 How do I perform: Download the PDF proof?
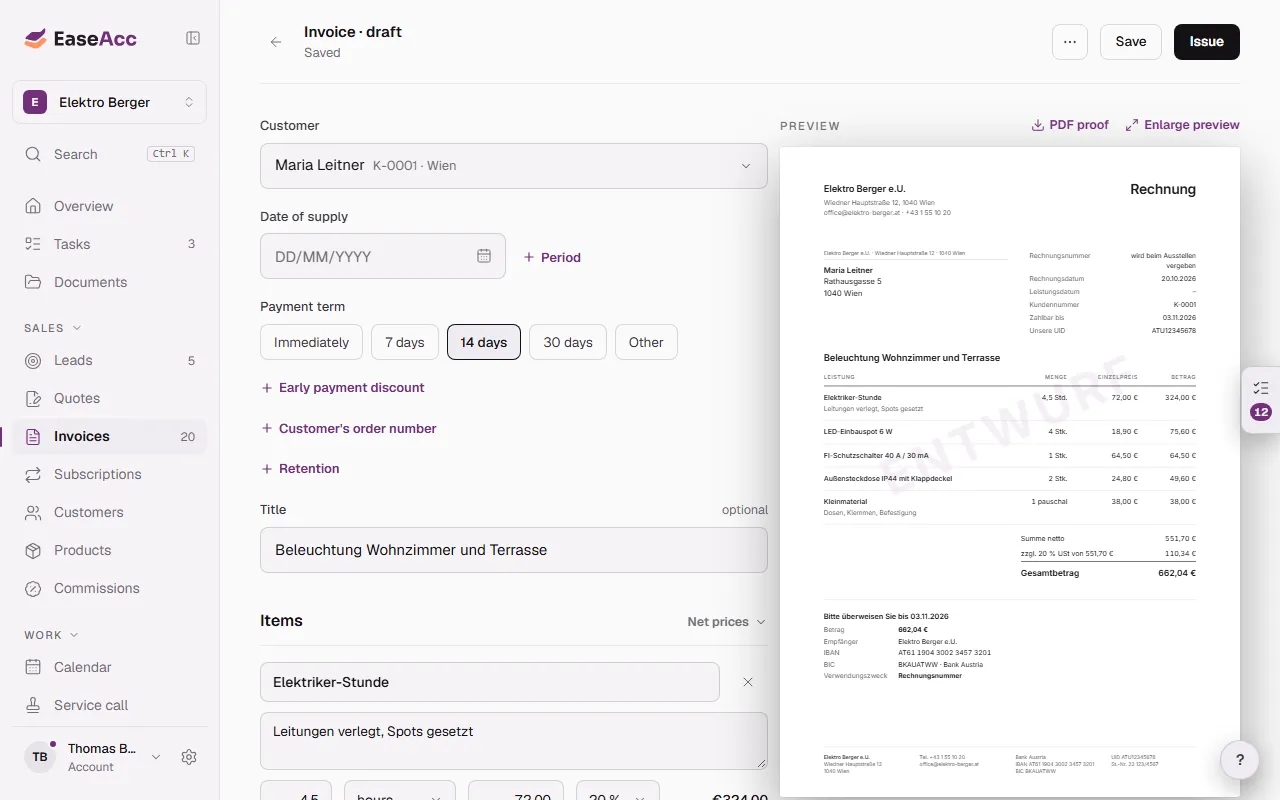coord(1070,125)
